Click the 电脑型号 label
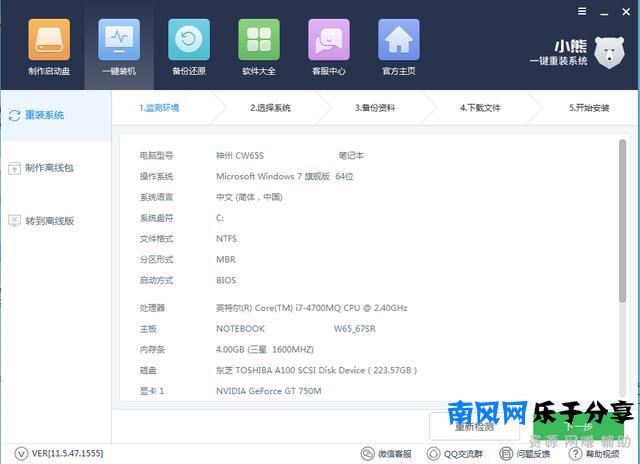640x464 pixels. 156,155
